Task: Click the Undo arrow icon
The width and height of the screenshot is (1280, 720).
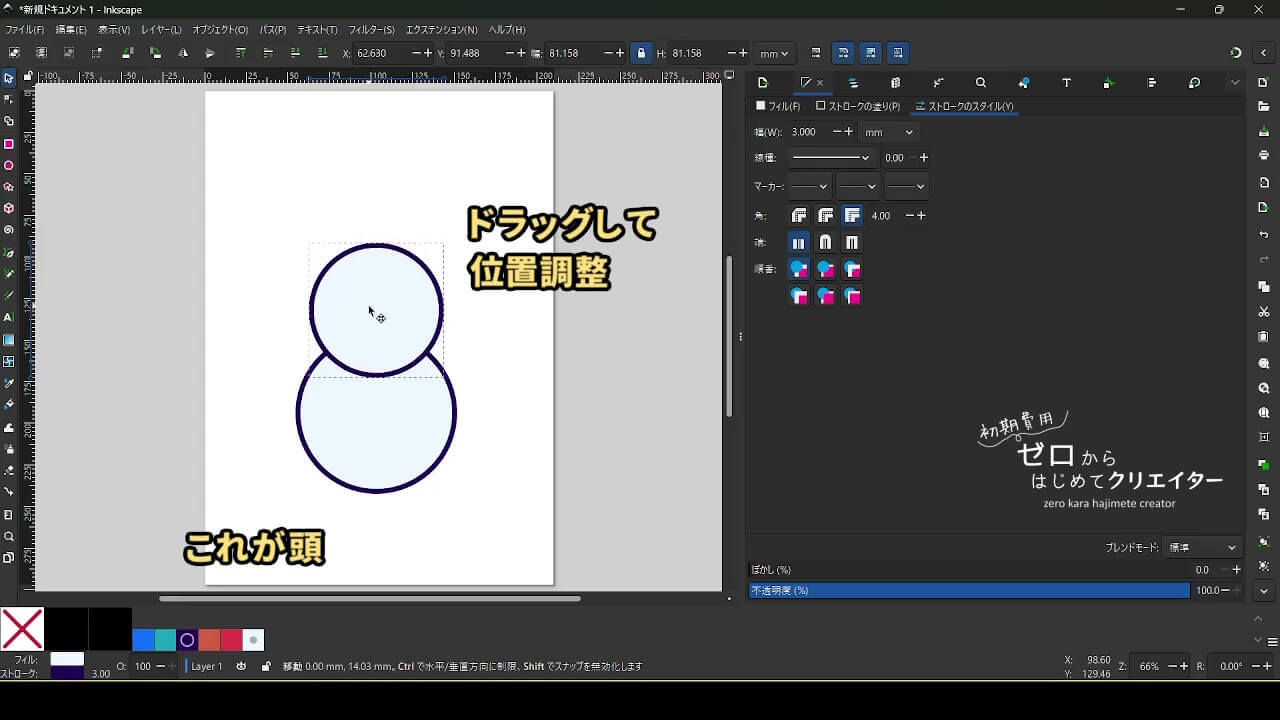Action: pos(1264,234)
